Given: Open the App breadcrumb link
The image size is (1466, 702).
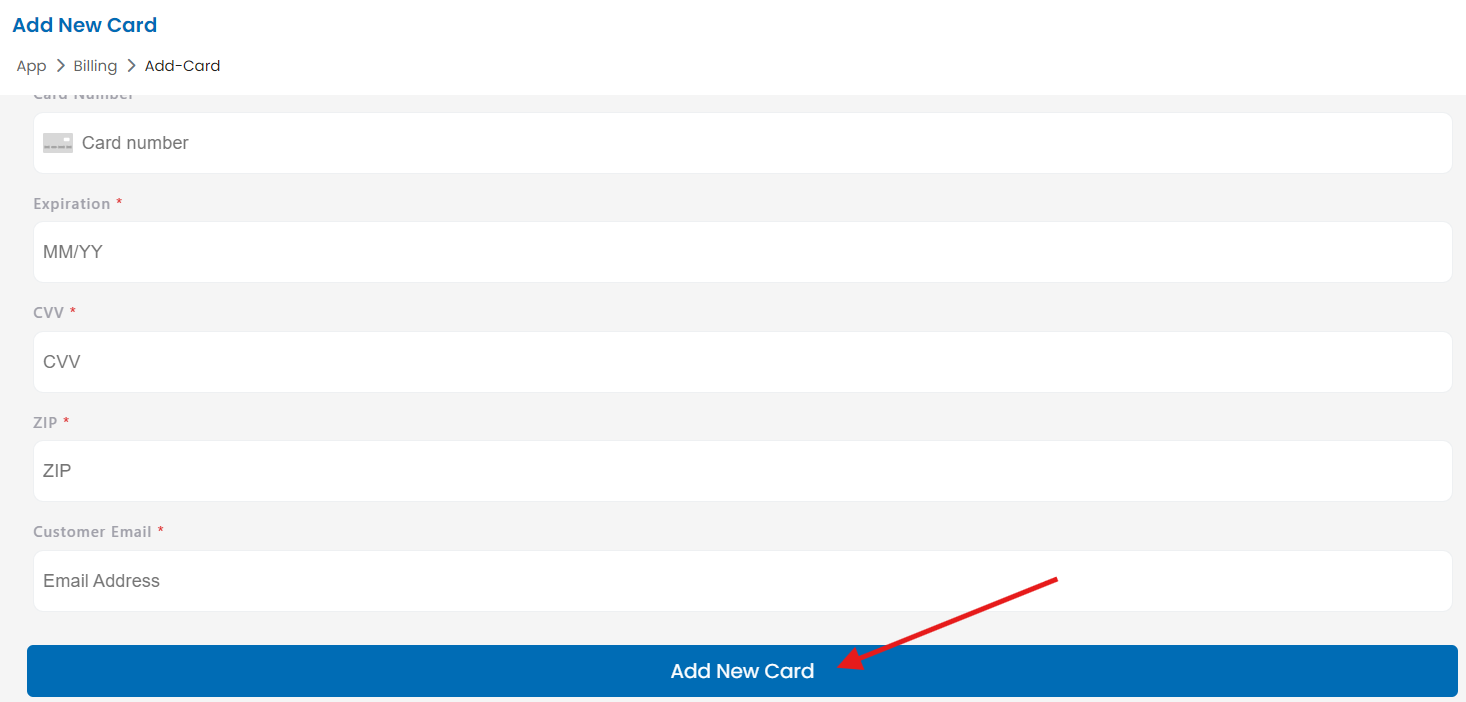Looking at the screenshot, I should click(31, 66).
